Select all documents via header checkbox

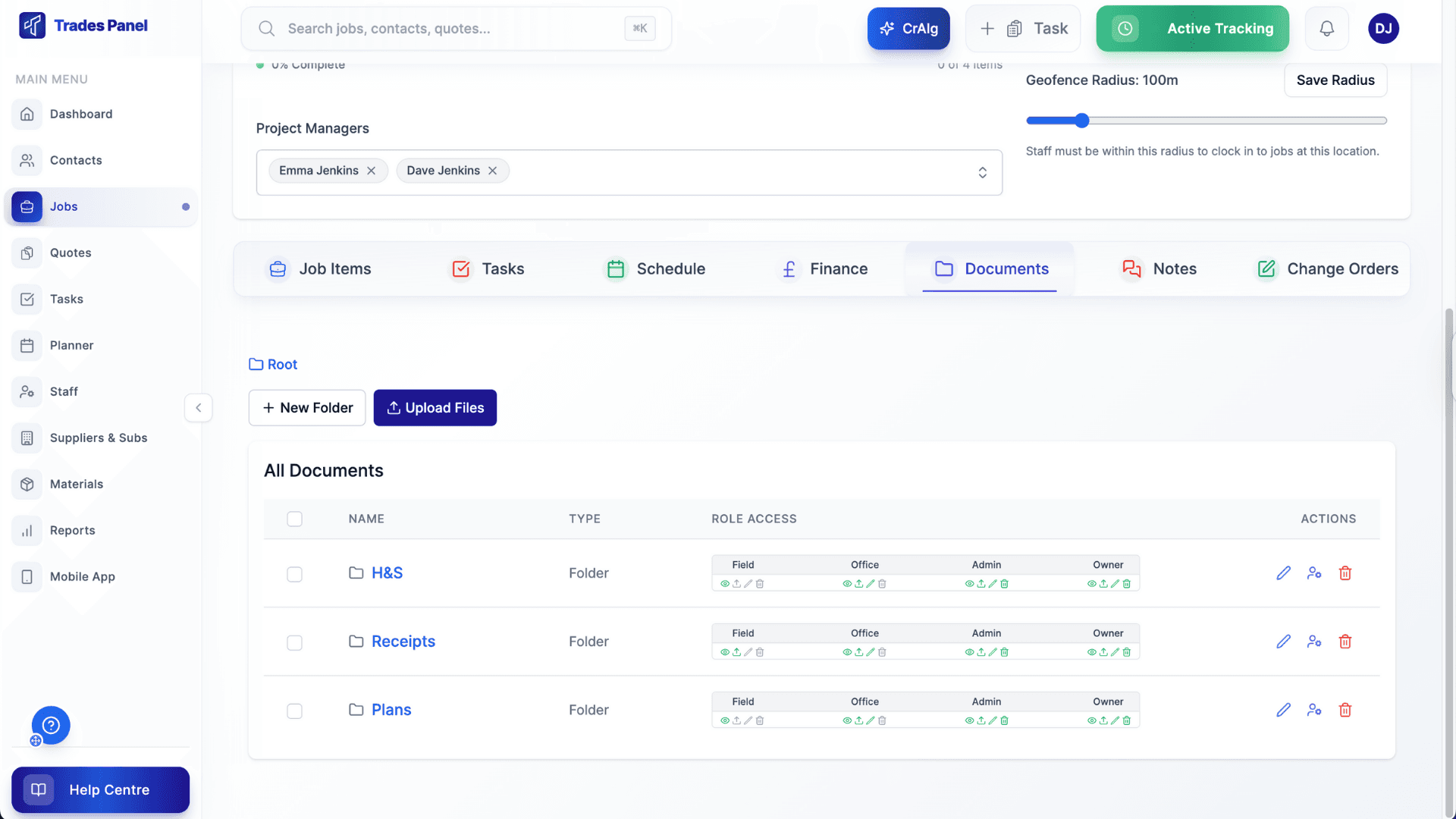[295, 519]
